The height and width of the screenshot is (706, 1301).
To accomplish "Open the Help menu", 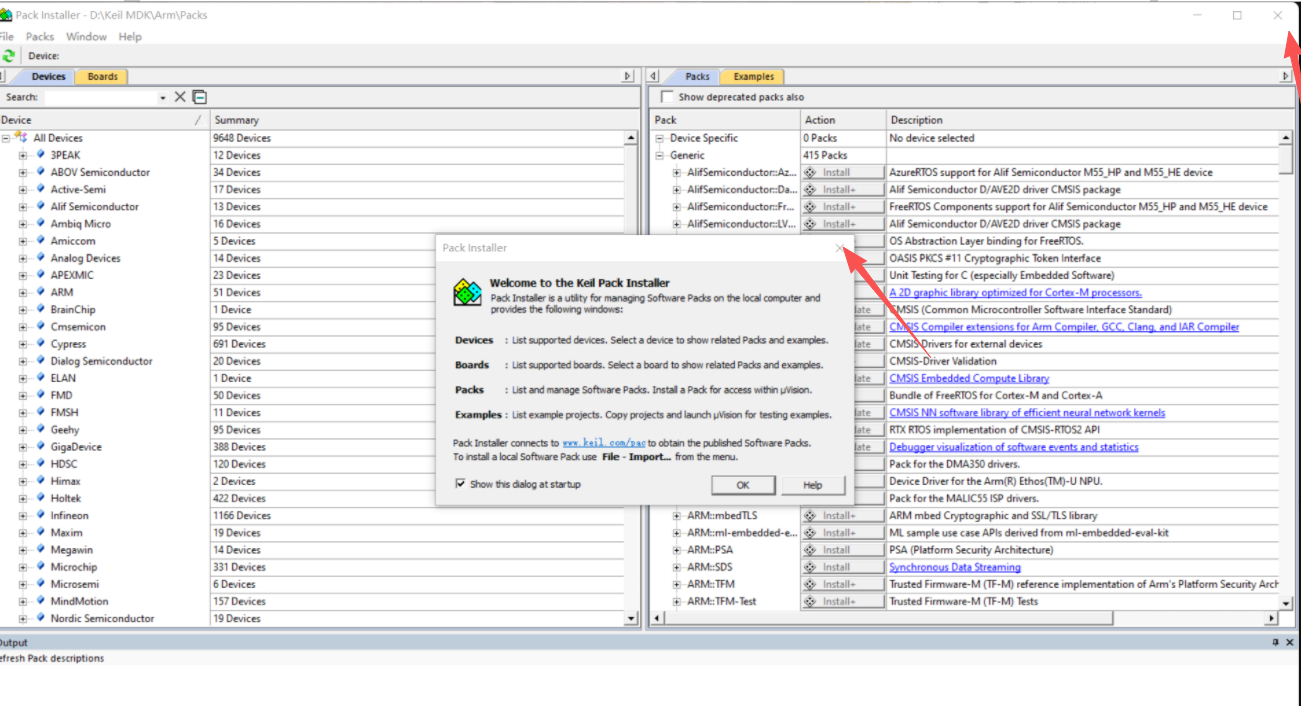I will tap(130, 36).
